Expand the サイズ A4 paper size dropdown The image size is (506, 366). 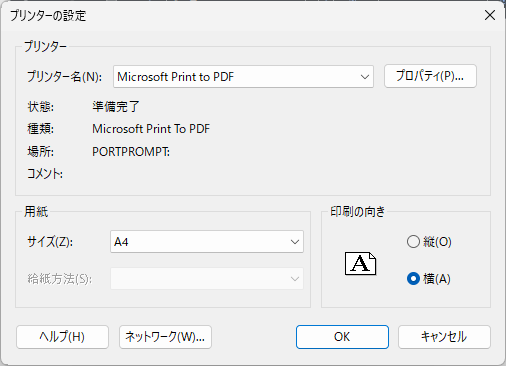(x=207, y=242)
